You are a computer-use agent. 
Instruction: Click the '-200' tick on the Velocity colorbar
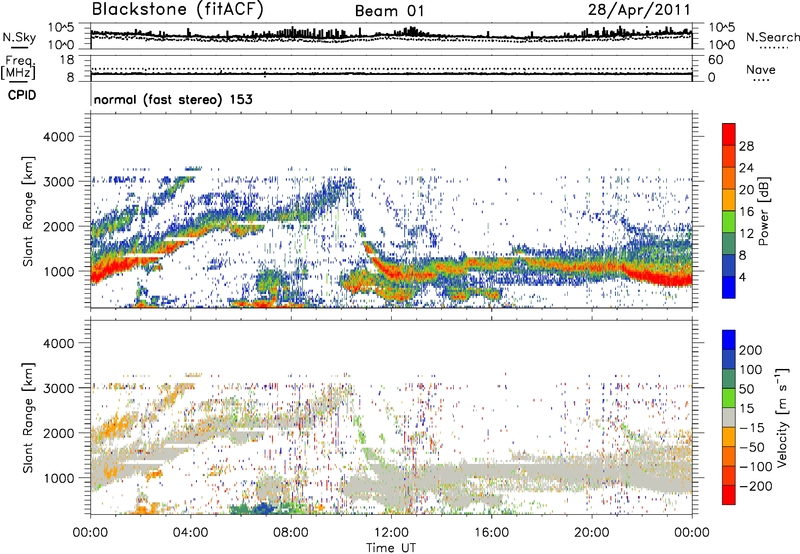(x=755, y=486)
